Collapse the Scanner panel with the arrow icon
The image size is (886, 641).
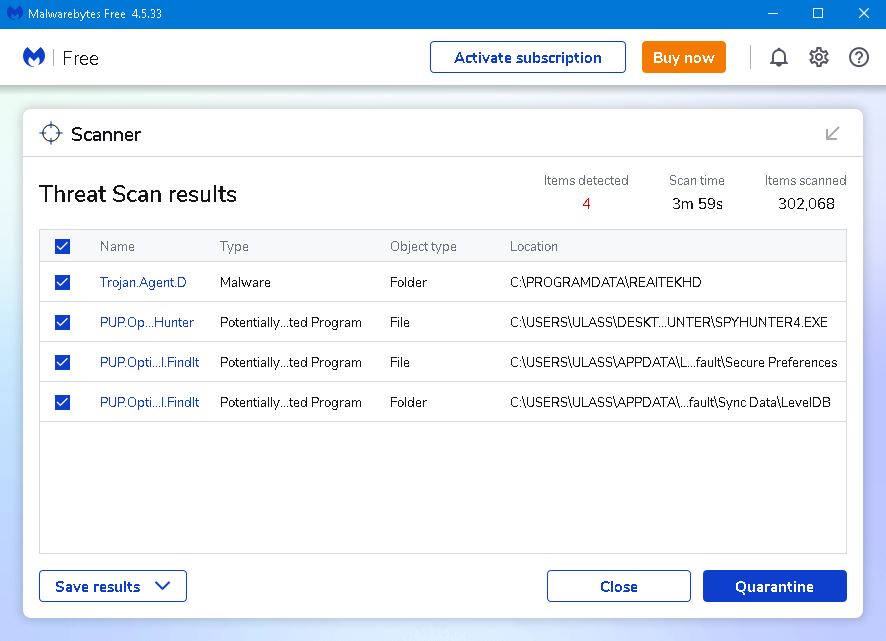(x=832, y=134)
